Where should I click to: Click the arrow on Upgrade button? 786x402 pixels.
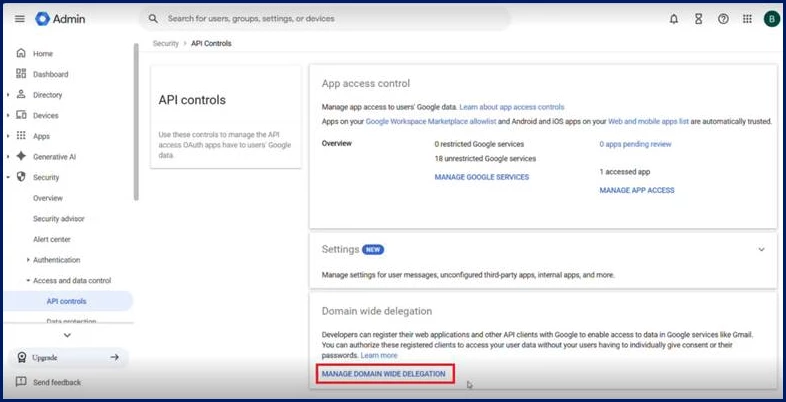click(115, 357)
